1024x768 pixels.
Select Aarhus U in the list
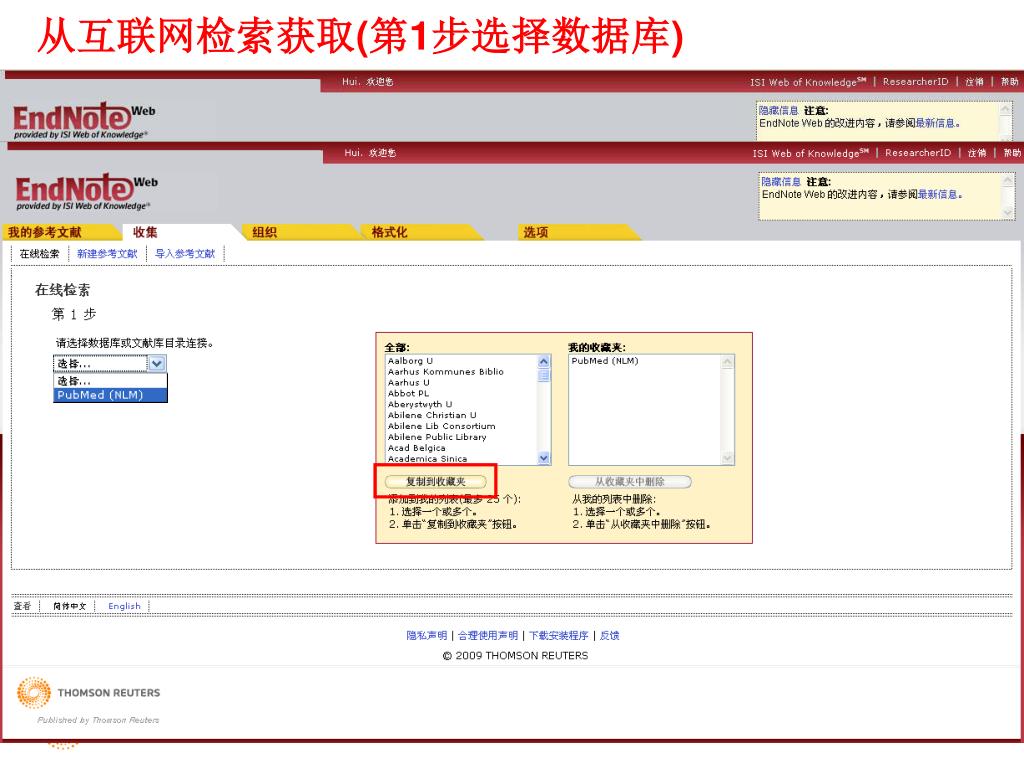(409, 383)
